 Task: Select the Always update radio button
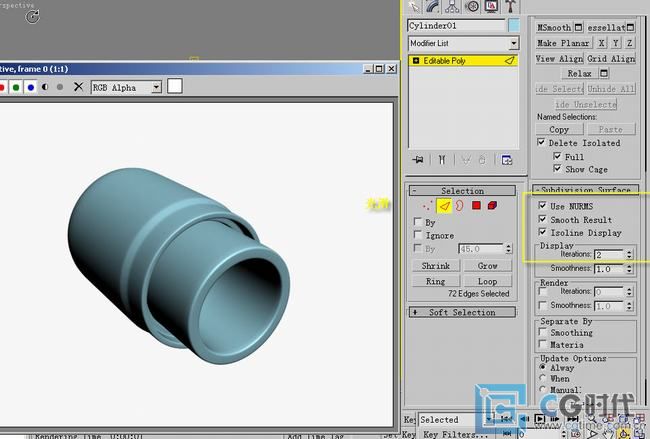[542, 367]
